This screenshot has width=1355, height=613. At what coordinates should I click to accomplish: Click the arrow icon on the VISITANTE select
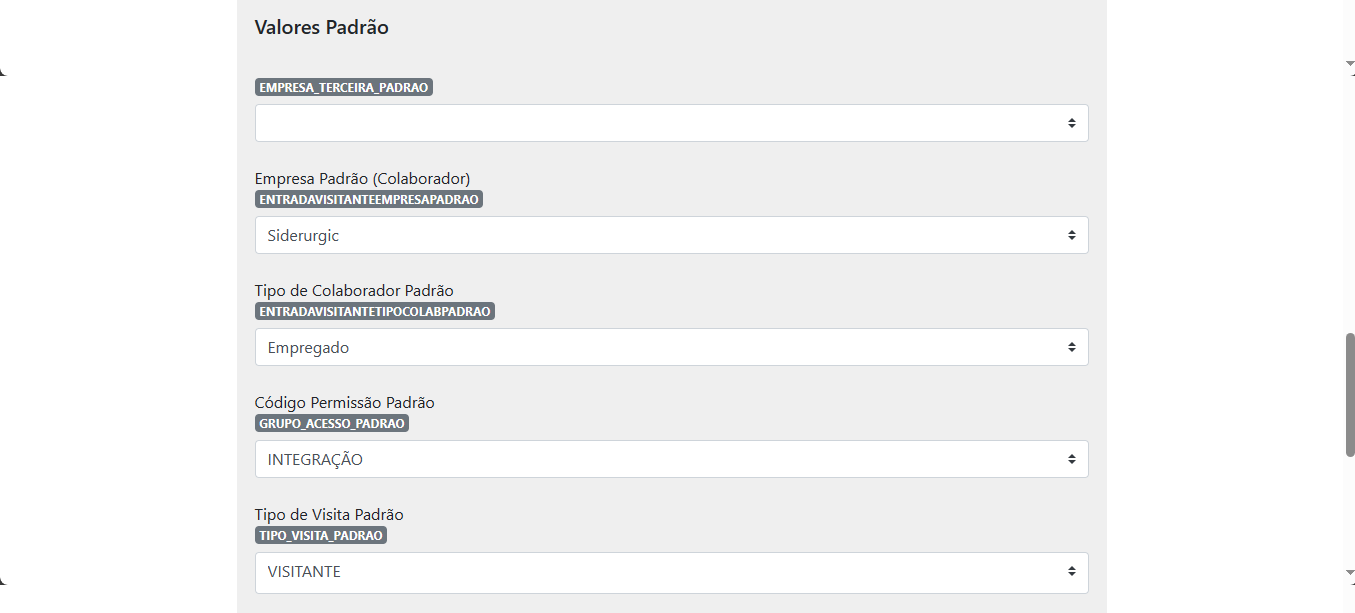(1071, 572)
